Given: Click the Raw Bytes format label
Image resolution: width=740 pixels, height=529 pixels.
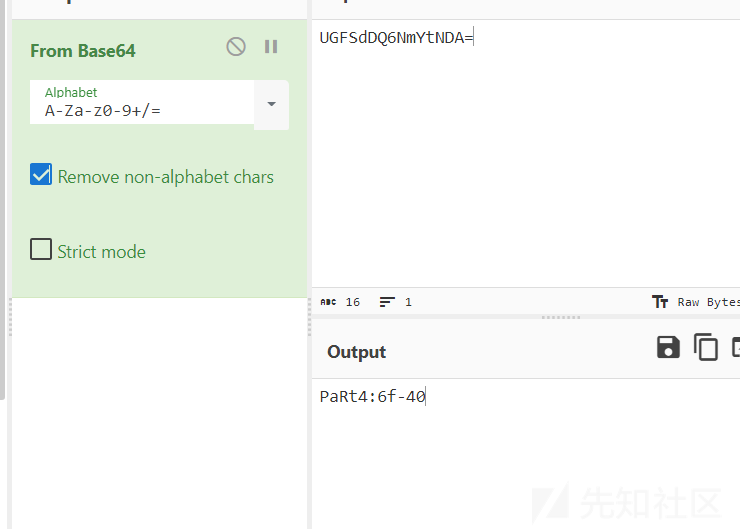Looking at the screenshot, I should (709, 302).
